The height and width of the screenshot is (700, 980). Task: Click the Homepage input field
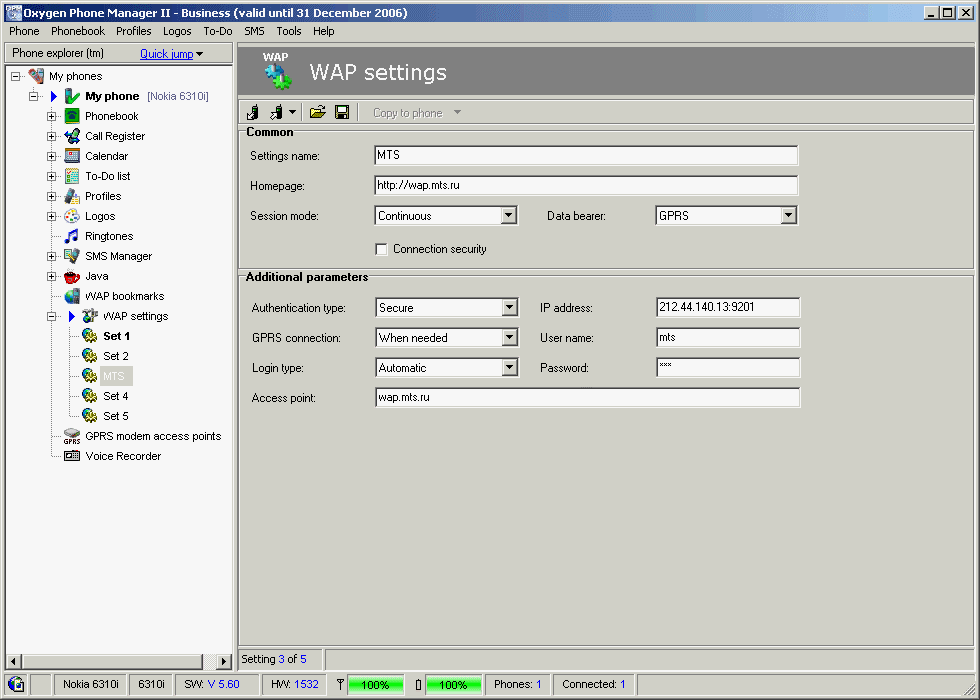coord(585,185)
